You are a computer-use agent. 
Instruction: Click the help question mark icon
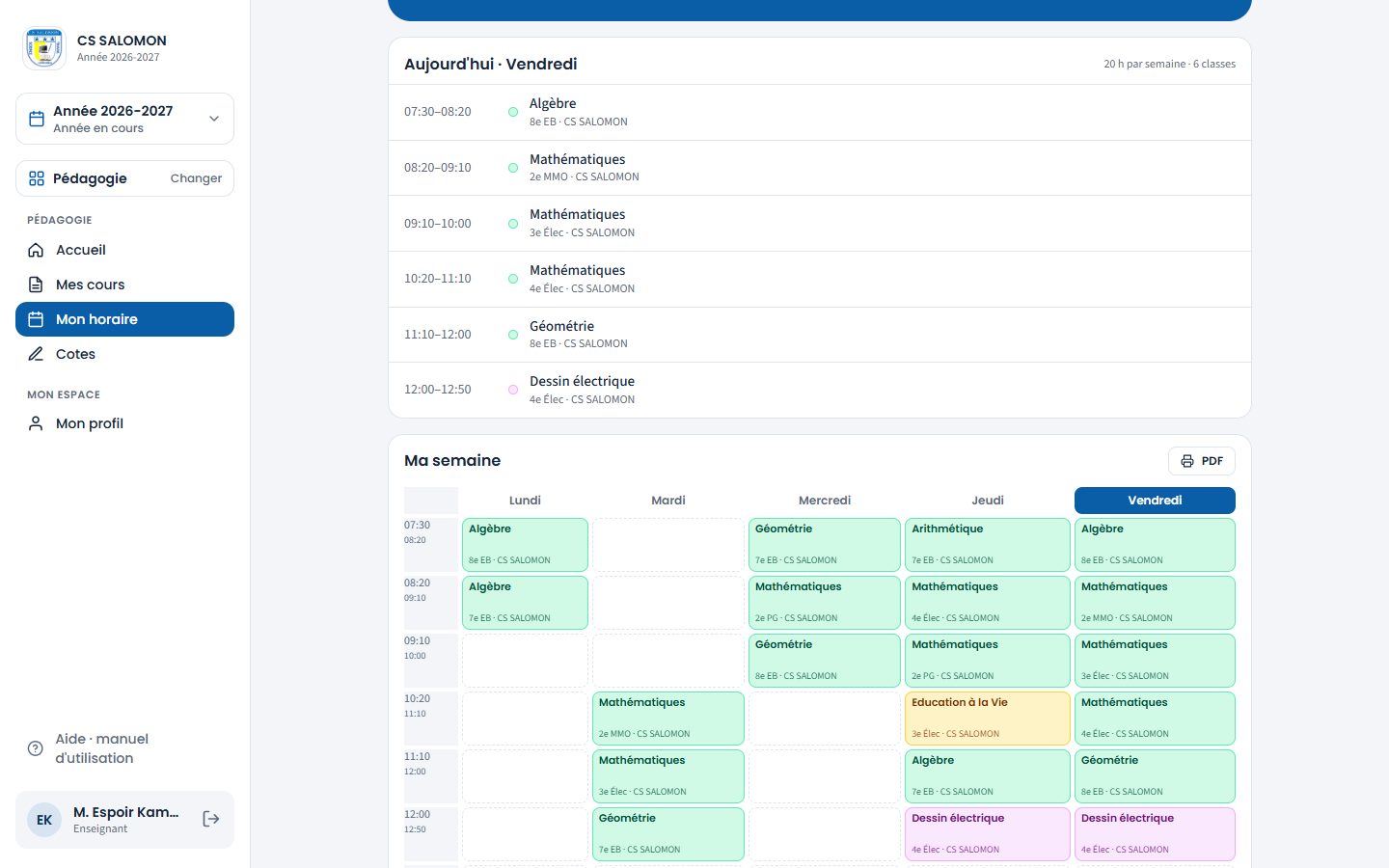point(36,748)
